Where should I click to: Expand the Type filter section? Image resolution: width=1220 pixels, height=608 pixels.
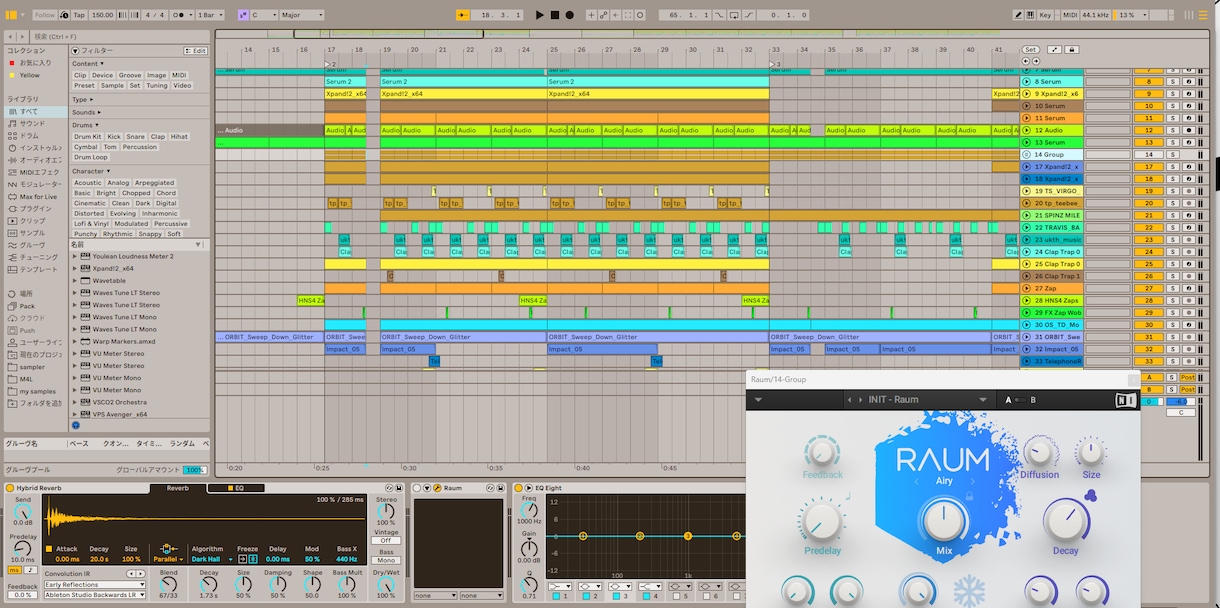(x=82, y=99)
